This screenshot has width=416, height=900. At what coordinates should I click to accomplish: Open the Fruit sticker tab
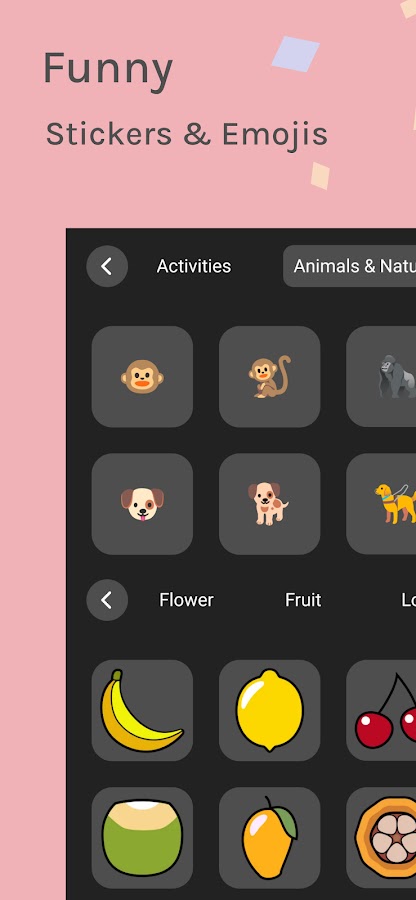(x=303, y=600)
